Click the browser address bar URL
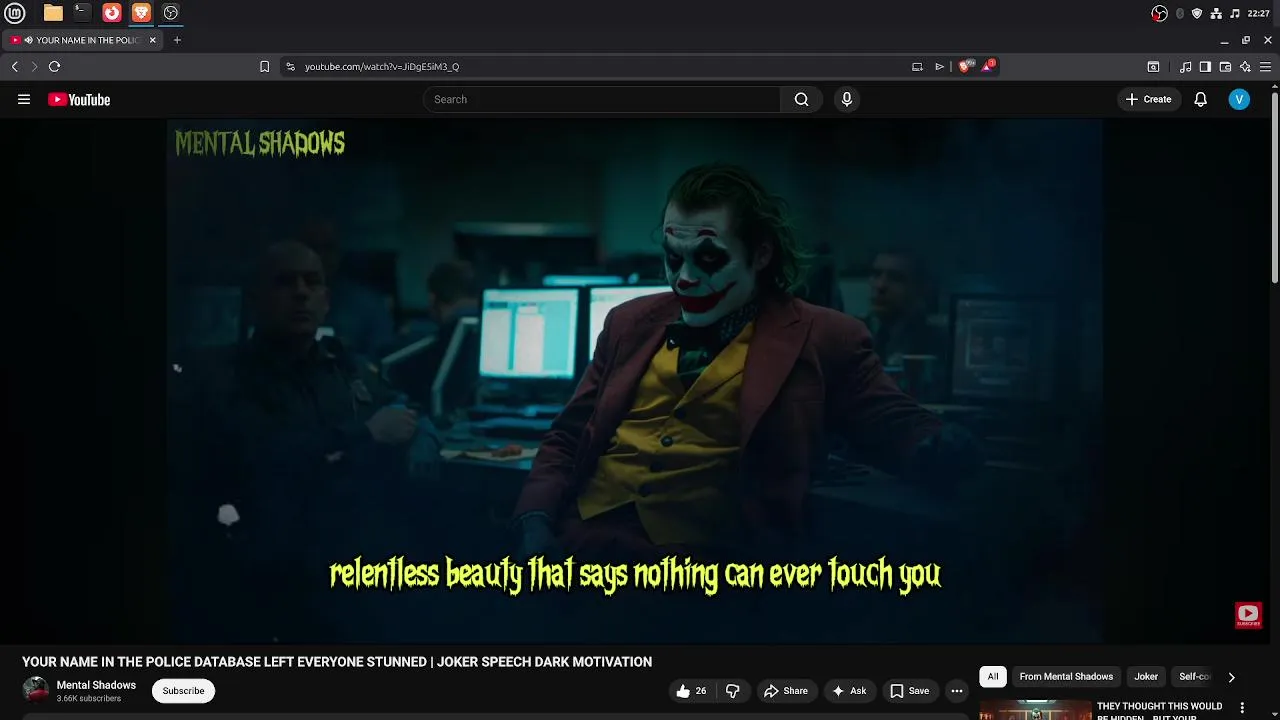The image size is (1280, 720). [x=382, y=66]
